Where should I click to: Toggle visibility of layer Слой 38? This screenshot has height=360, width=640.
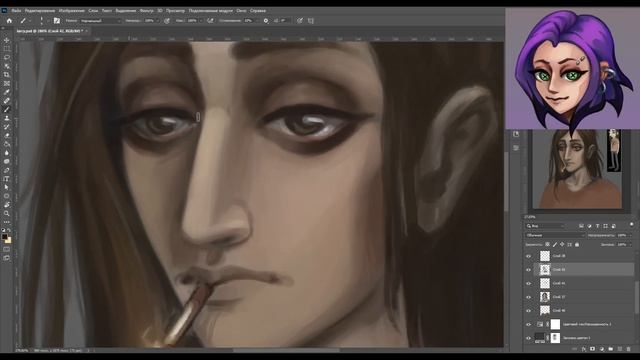[x=529, y=256]
